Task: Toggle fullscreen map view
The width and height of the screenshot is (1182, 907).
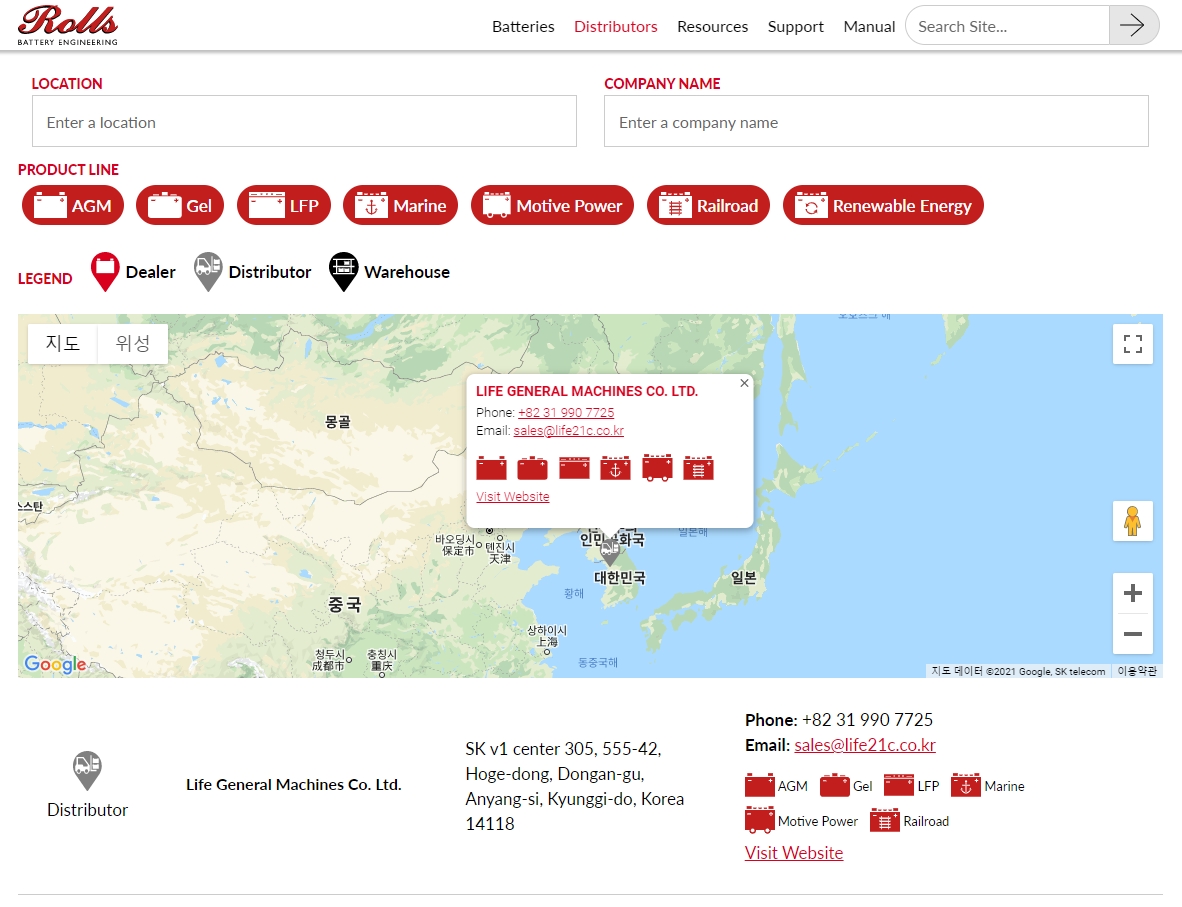Action: click(1132, 345)
